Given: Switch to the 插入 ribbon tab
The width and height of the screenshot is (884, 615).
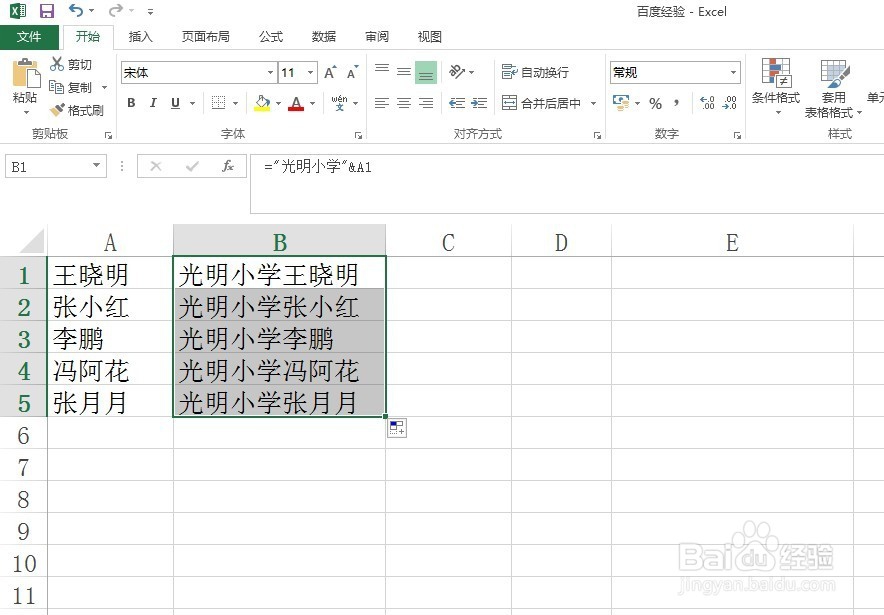Looking at the screenshot, I should point(139,36).
